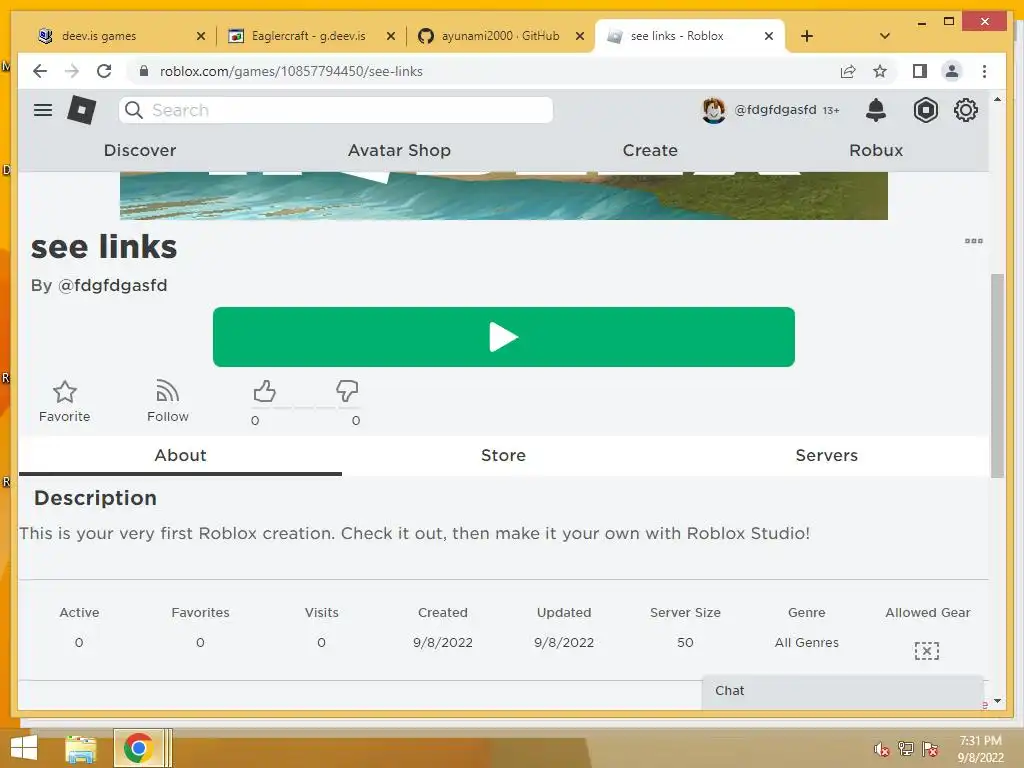Open a new browser tab
Viewport: 1024px width, 768px height.
[807, 36]
